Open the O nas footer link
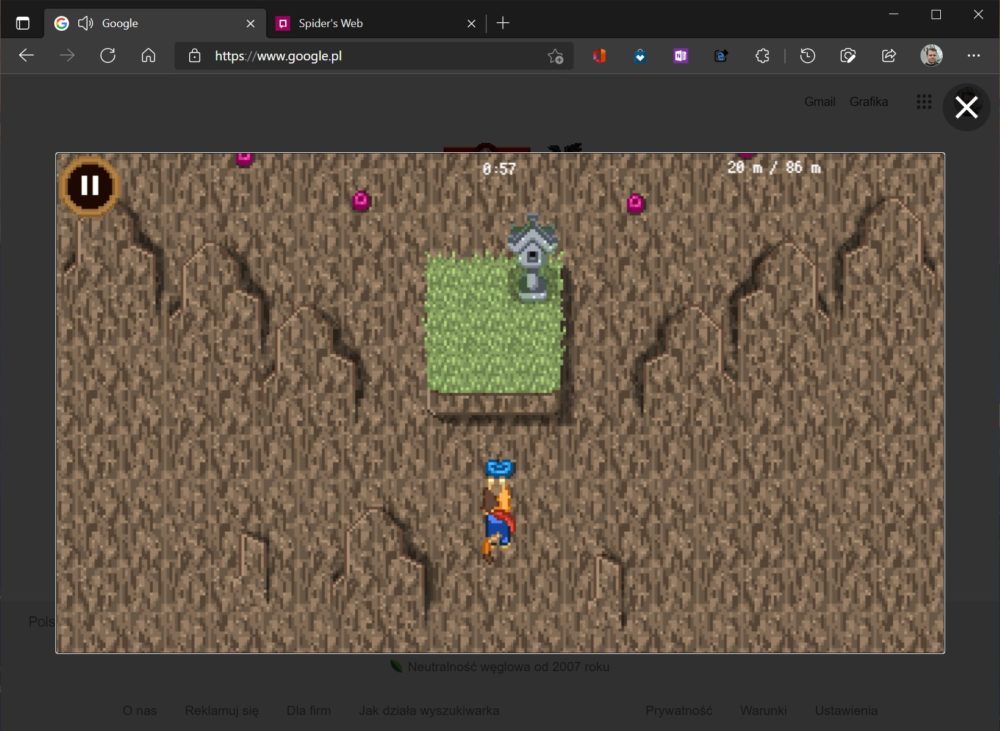Screen dimensions: 1000x731 pyautogui.click(x=140, y=711)
